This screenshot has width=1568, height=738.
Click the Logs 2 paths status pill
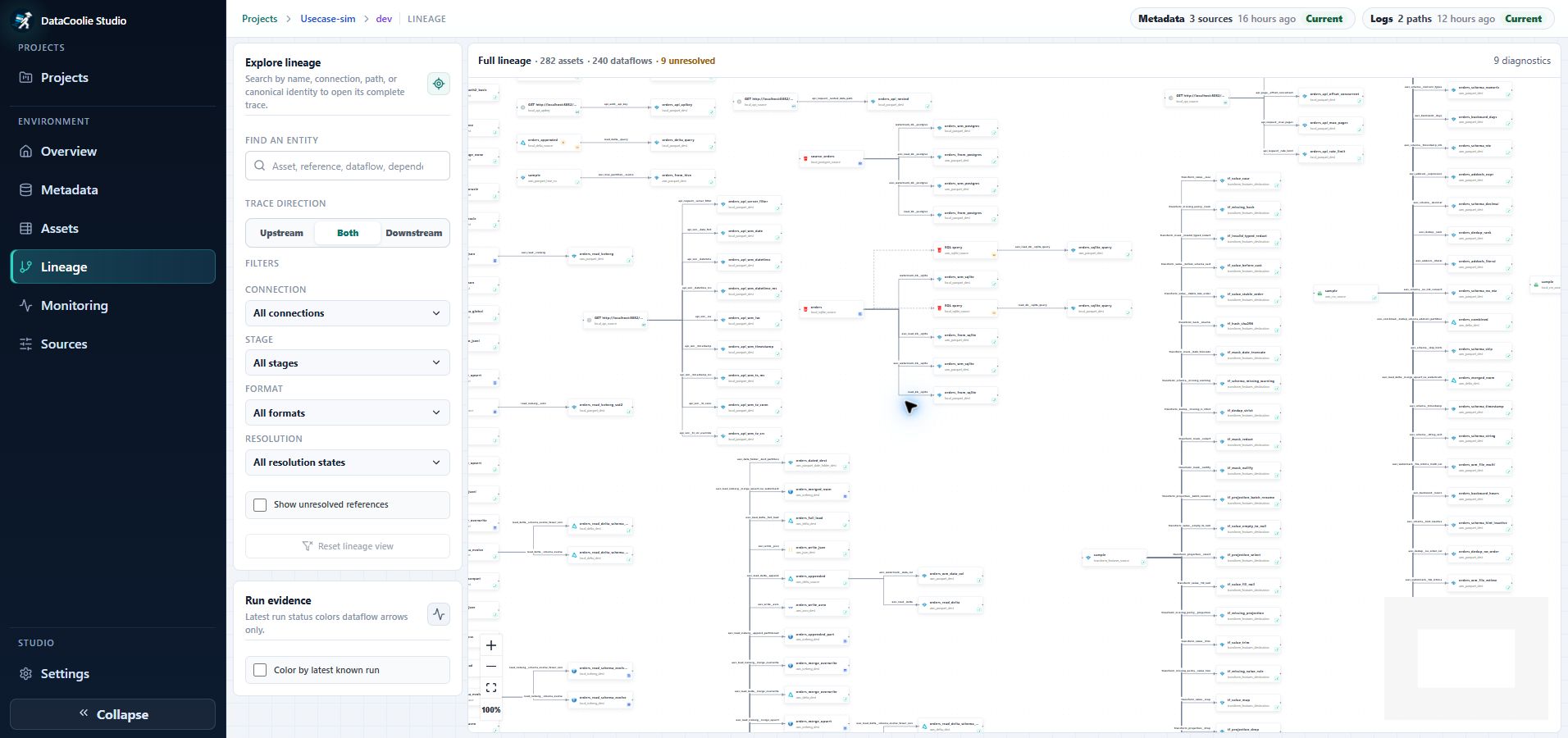click(x=1458, y=19)
